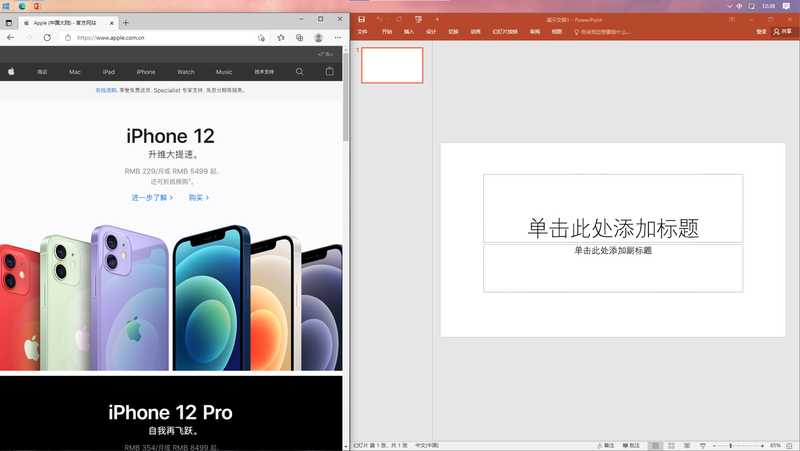Click the Edge page vertical scrollbar

[x=346, y=97]
